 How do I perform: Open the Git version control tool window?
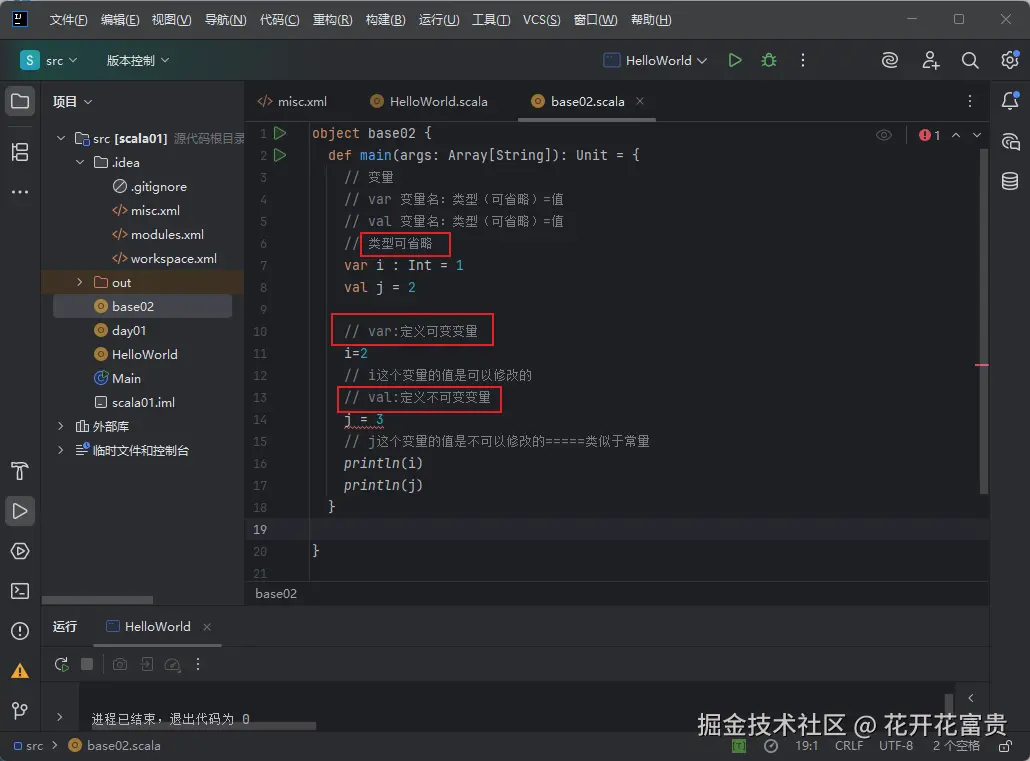click(x=20, y=710)
